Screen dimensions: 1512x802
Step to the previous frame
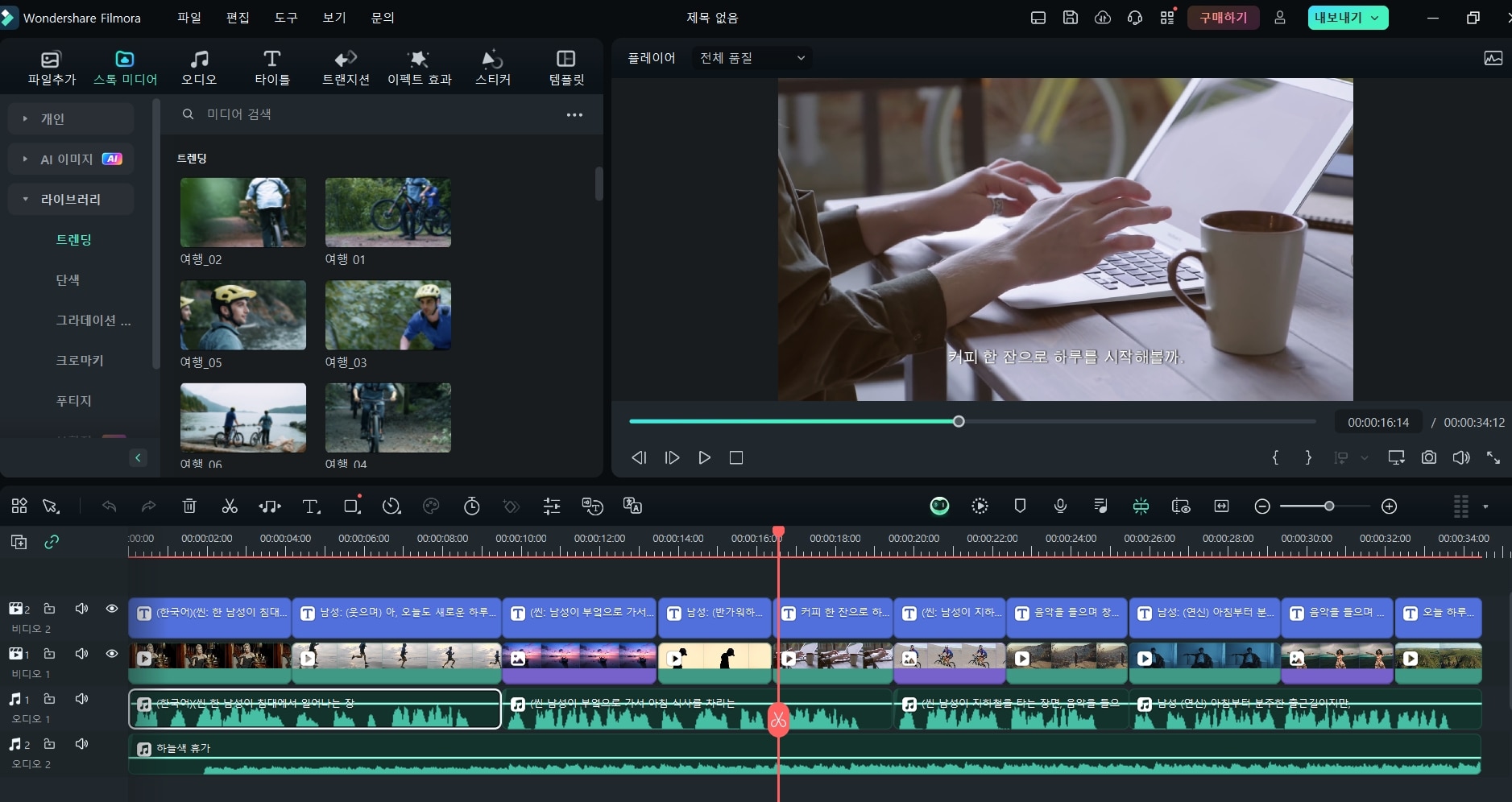[x=639, y=457]
